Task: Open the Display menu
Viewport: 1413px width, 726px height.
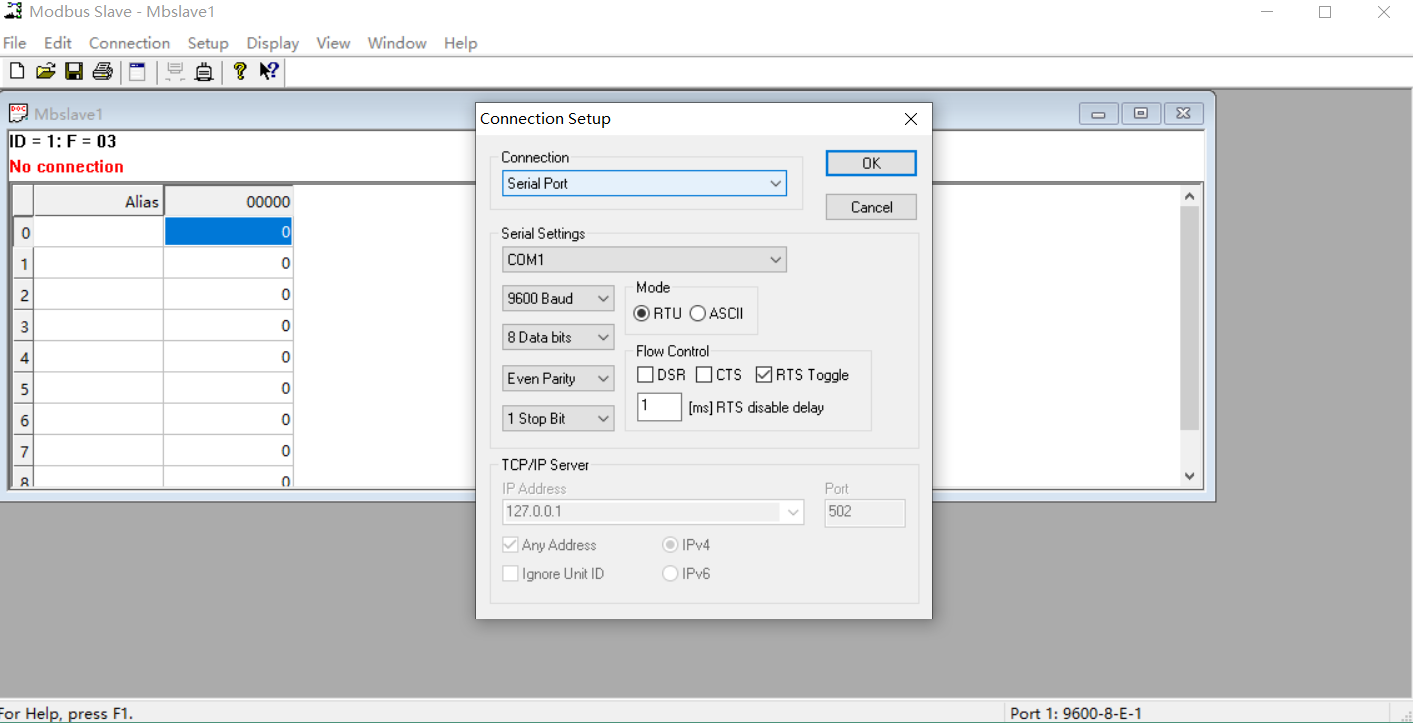Action: [x=273, y=43]
